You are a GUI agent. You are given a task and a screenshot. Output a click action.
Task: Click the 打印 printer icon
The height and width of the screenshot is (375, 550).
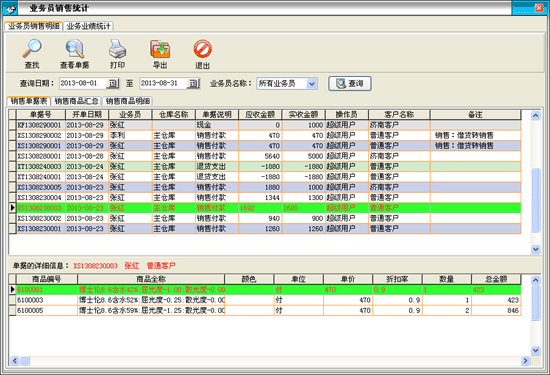click(117, 49)
